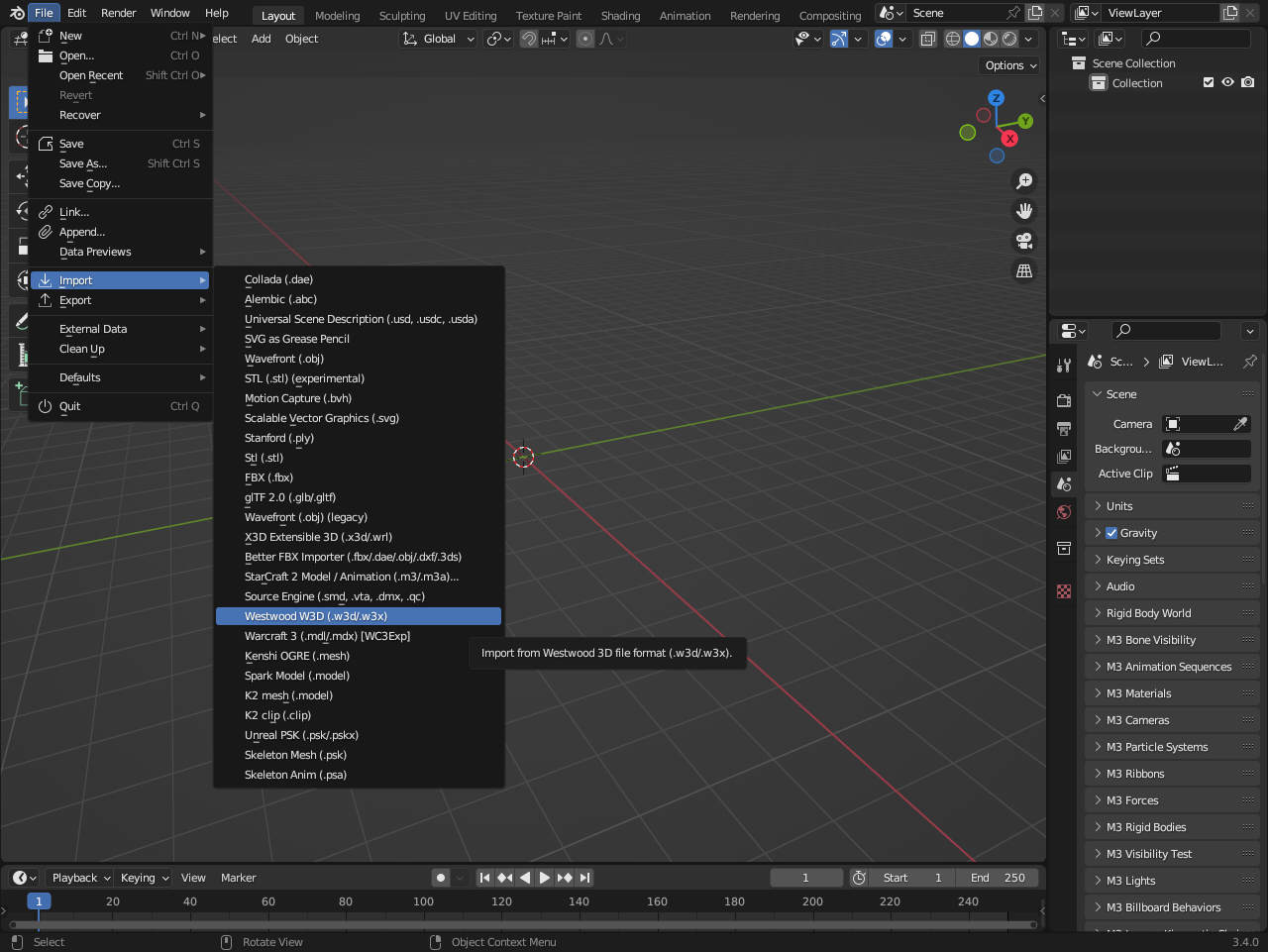This screenshot has width=1268, height=952.
Task: Toggle camera view icon in viewport
Action: [1024, 241]
